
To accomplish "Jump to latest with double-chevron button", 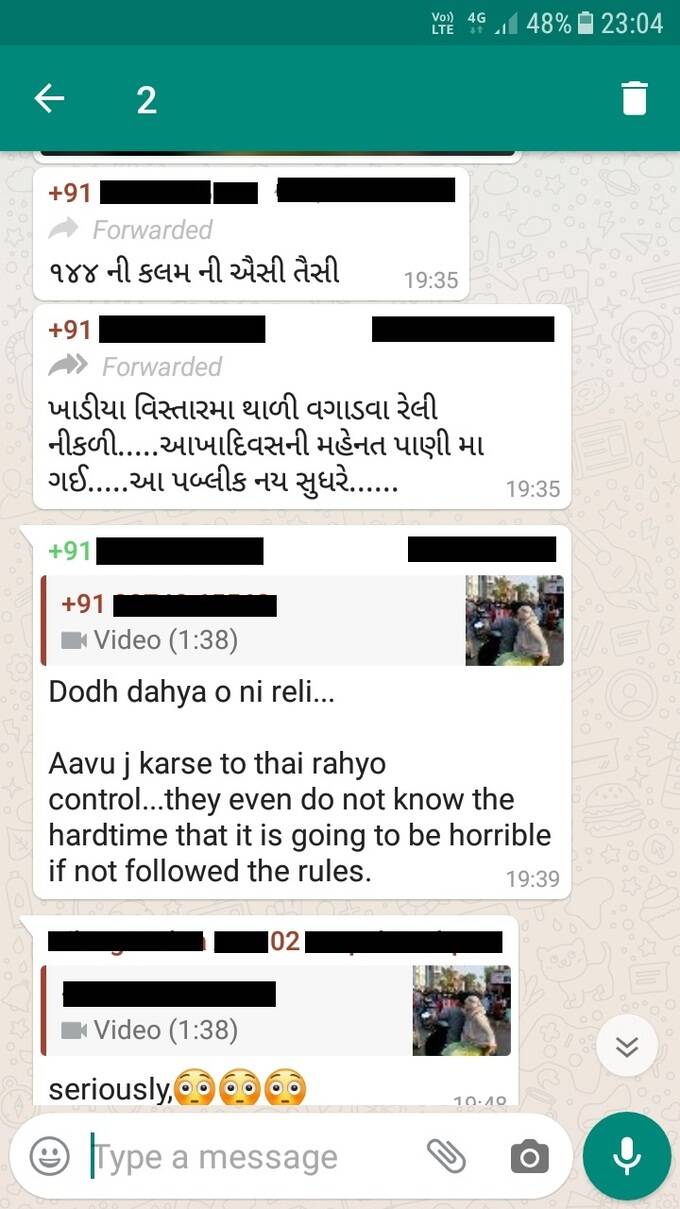I will coord(627,1047).
